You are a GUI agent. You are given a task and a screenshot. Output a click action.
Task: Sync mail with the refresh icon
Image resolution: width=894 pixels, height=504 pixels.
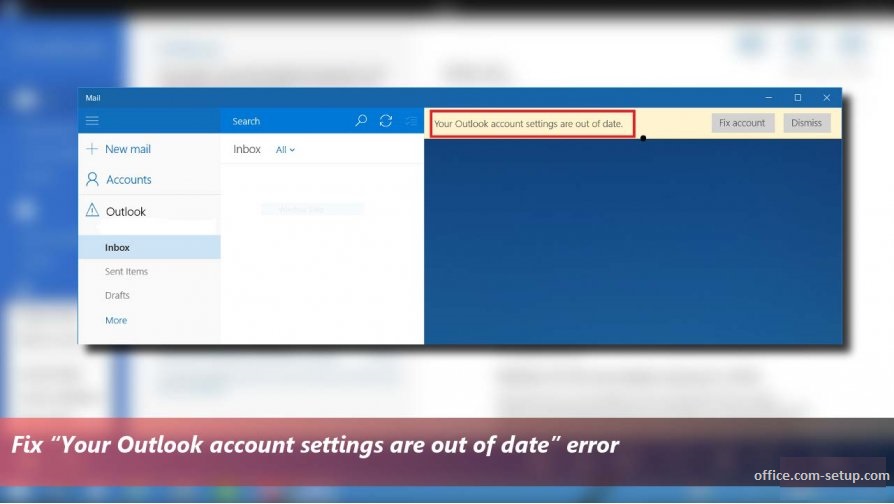tap(386, 121)
